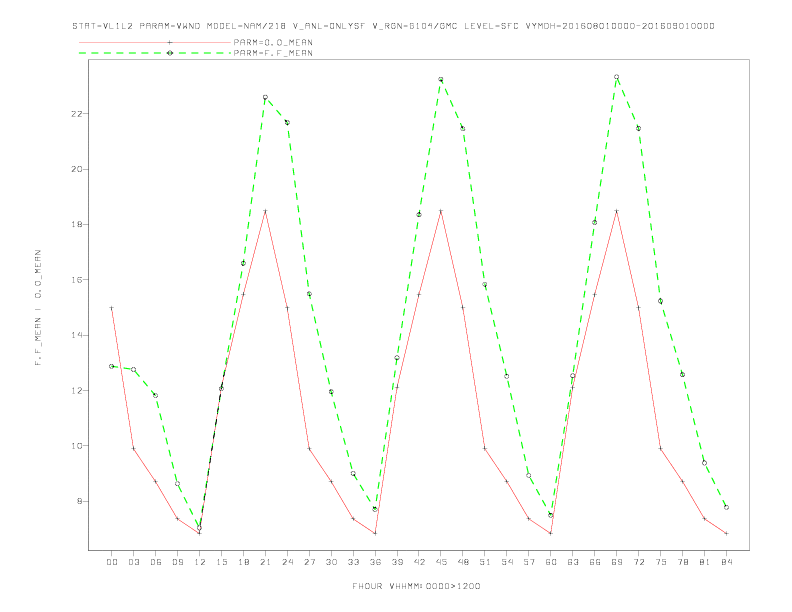Click x-axis tick label 54
The width and height of the screenshot is (792, 612).
[x=507, y=562]
